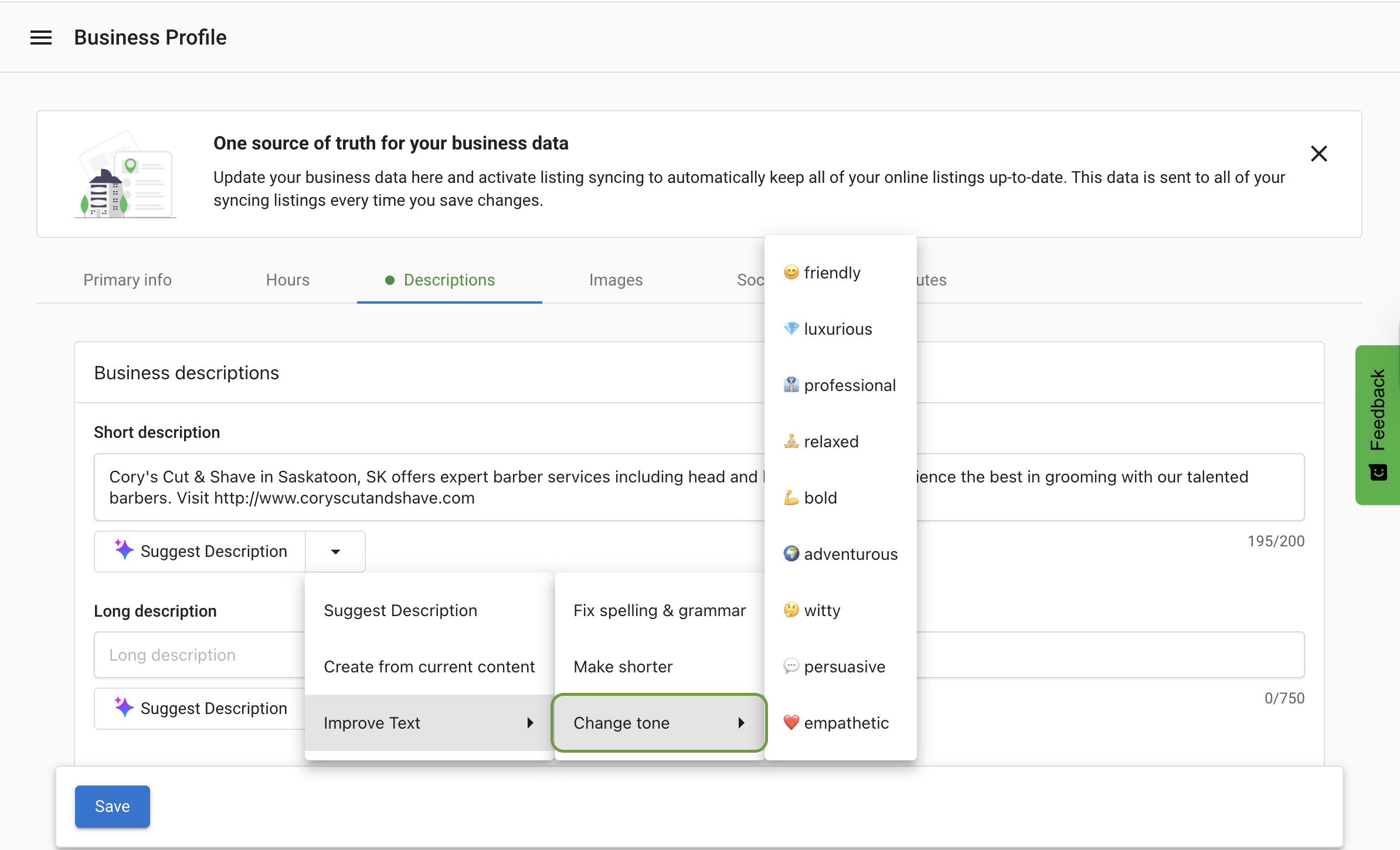Expand the Change tone submenu
This screenshot has height=850, width=1400.
pyautogui.click(x=659, y=723)
